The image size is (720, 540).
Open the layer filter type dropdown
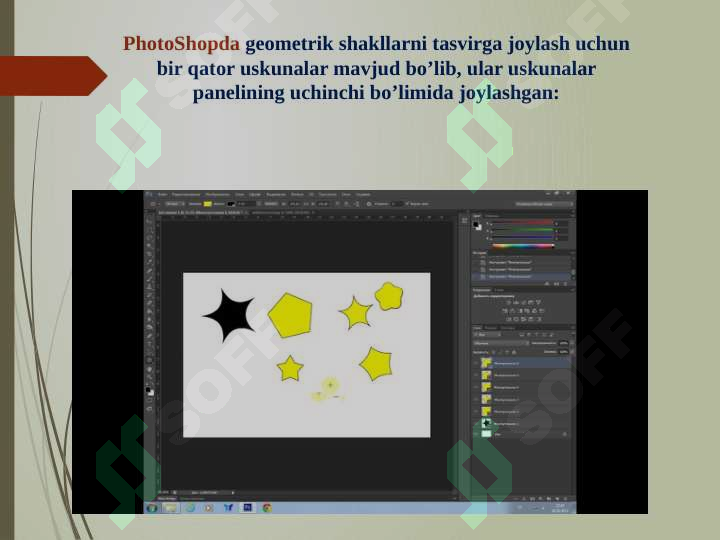(488, 335)
